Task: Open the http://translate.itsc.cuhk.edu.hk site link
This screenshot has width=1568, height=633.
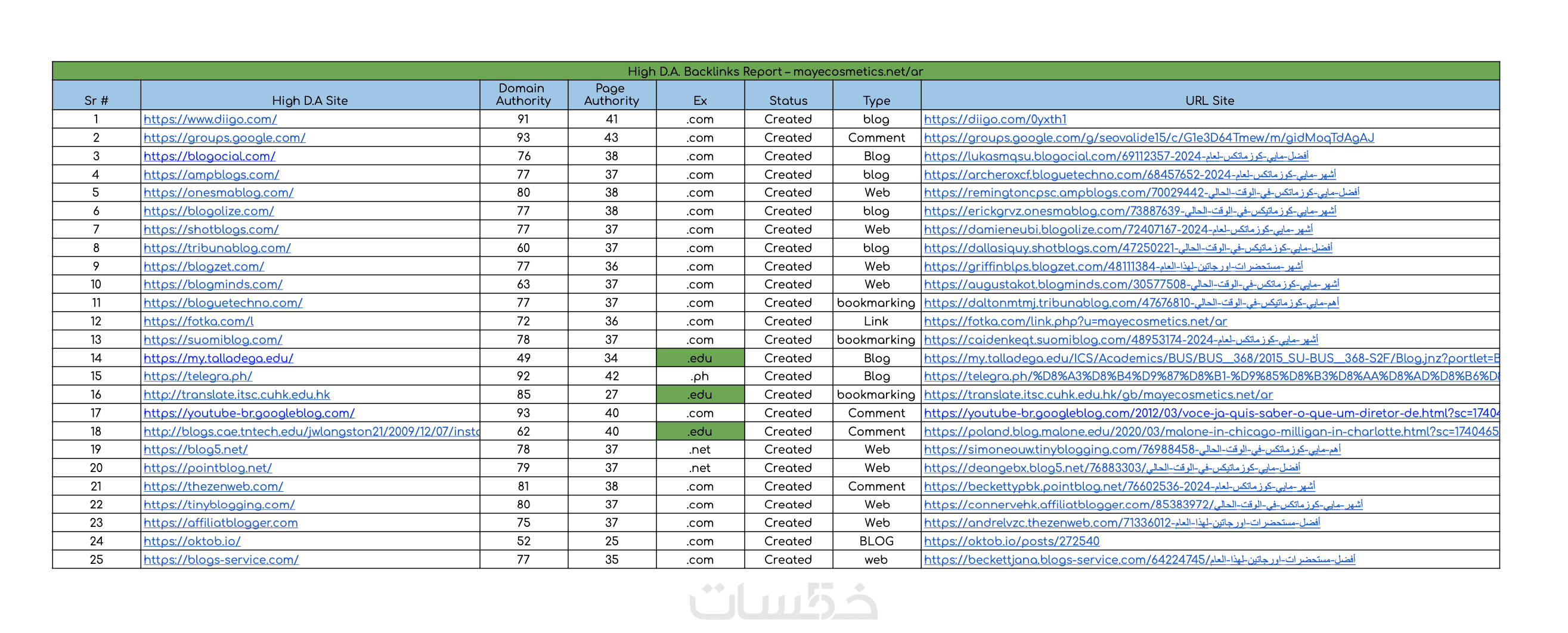Action: point(237,395)
